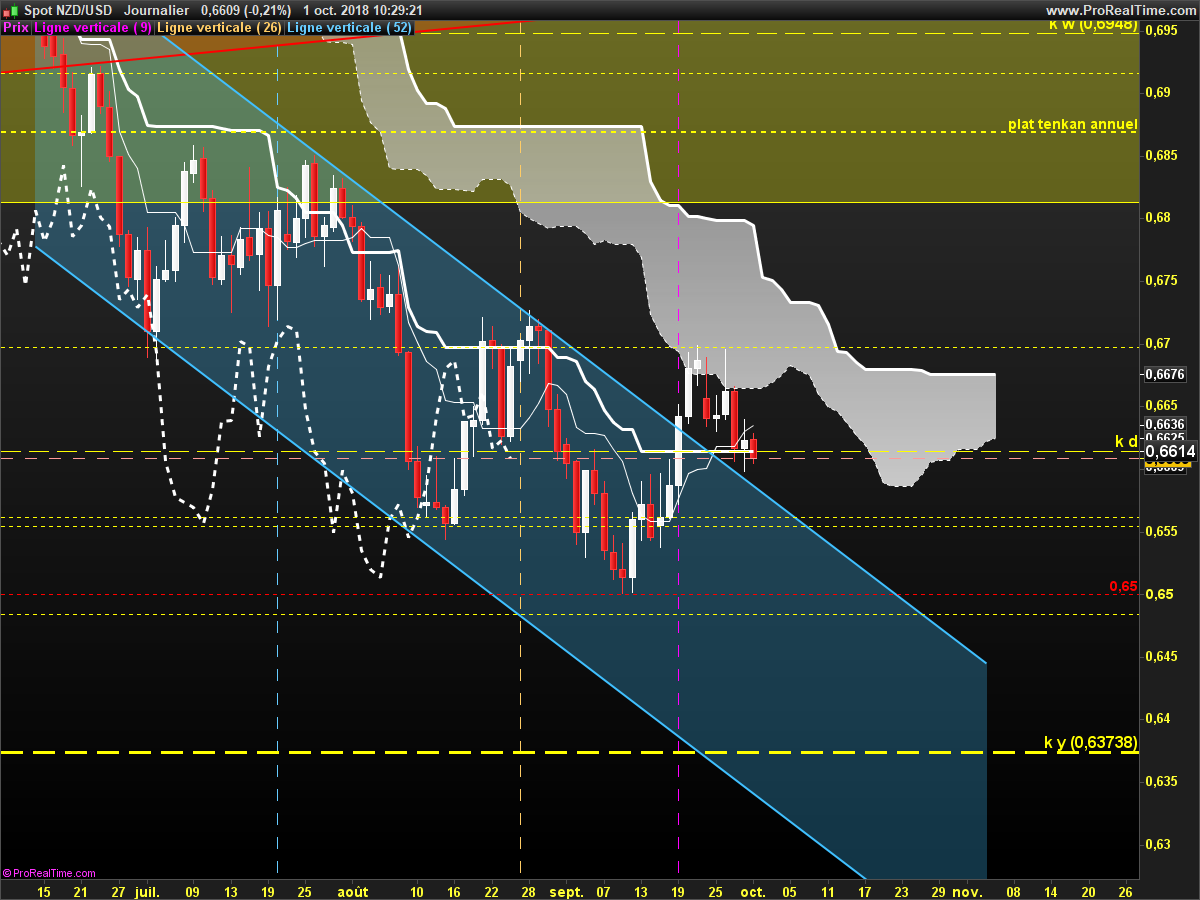Viewport: 1200px width, 900px height.
Task: Click the 27 date label before juil.
Action: [119, 890]
